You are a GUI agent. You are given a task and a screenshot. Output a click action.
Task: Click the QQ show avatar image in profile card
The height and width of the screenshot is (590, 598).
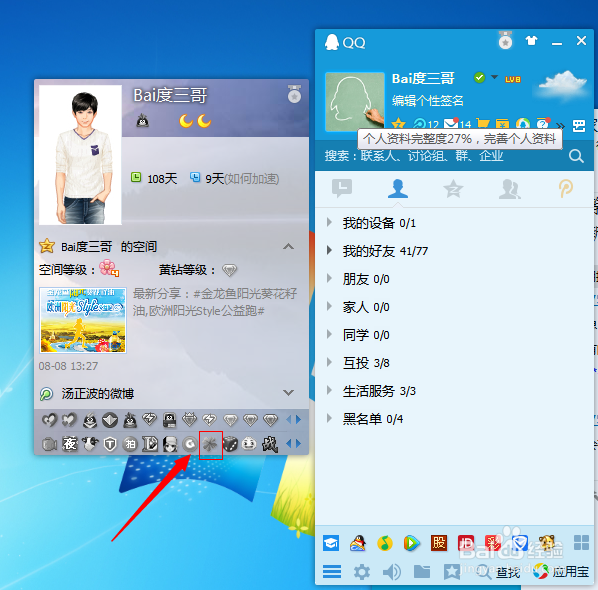pos(80,155)
